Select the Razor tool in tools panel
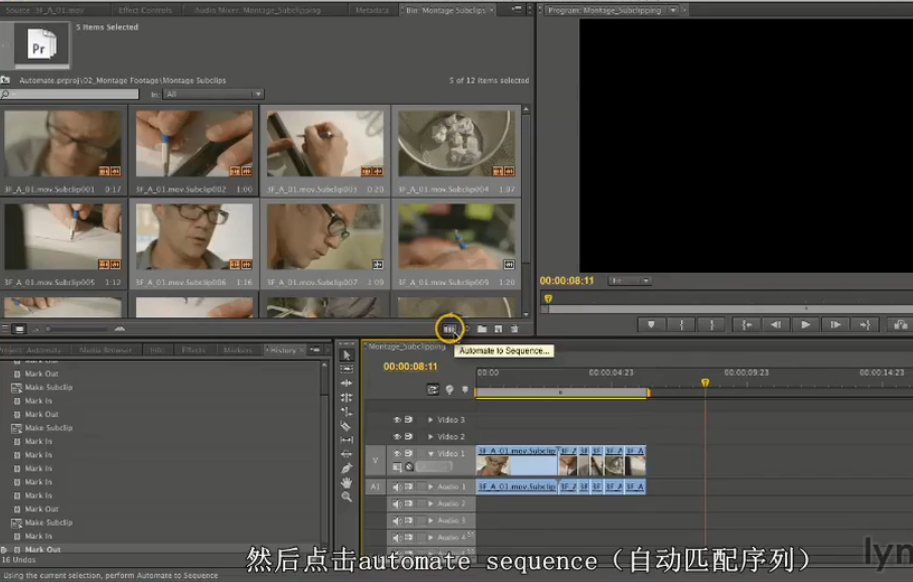Image resolution: width=913 pixels, height=582 pixels. pyautogui.click(x=346, y=426)
